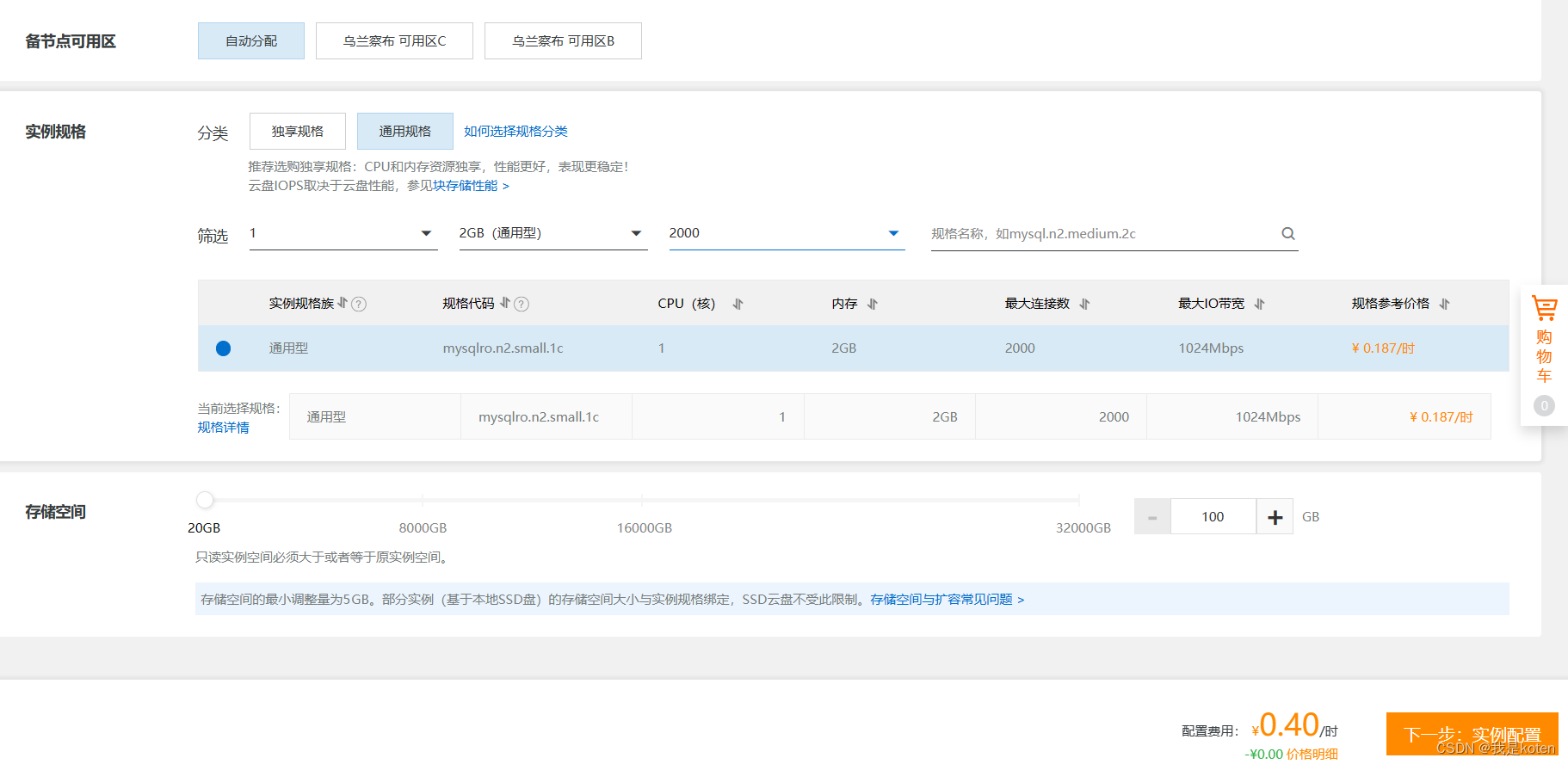Focus the 规格名称 search input field
The height and width of the screenshot is (764, 1568).
coord(1103,234)
